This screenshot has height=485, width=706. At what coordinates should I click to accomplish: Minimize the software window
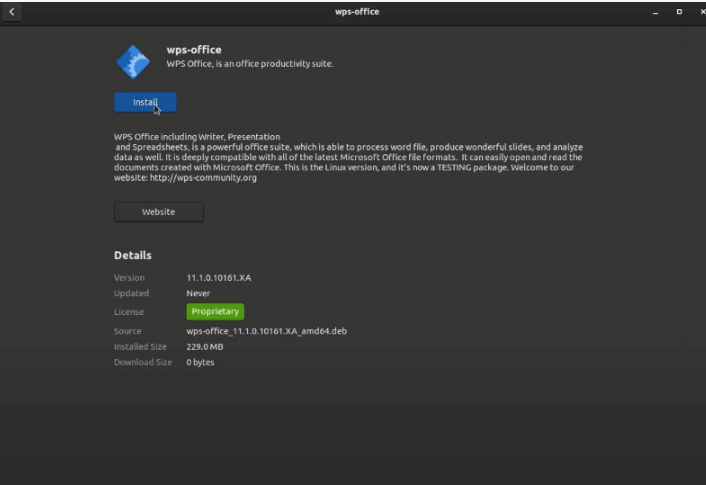(656, 12)
